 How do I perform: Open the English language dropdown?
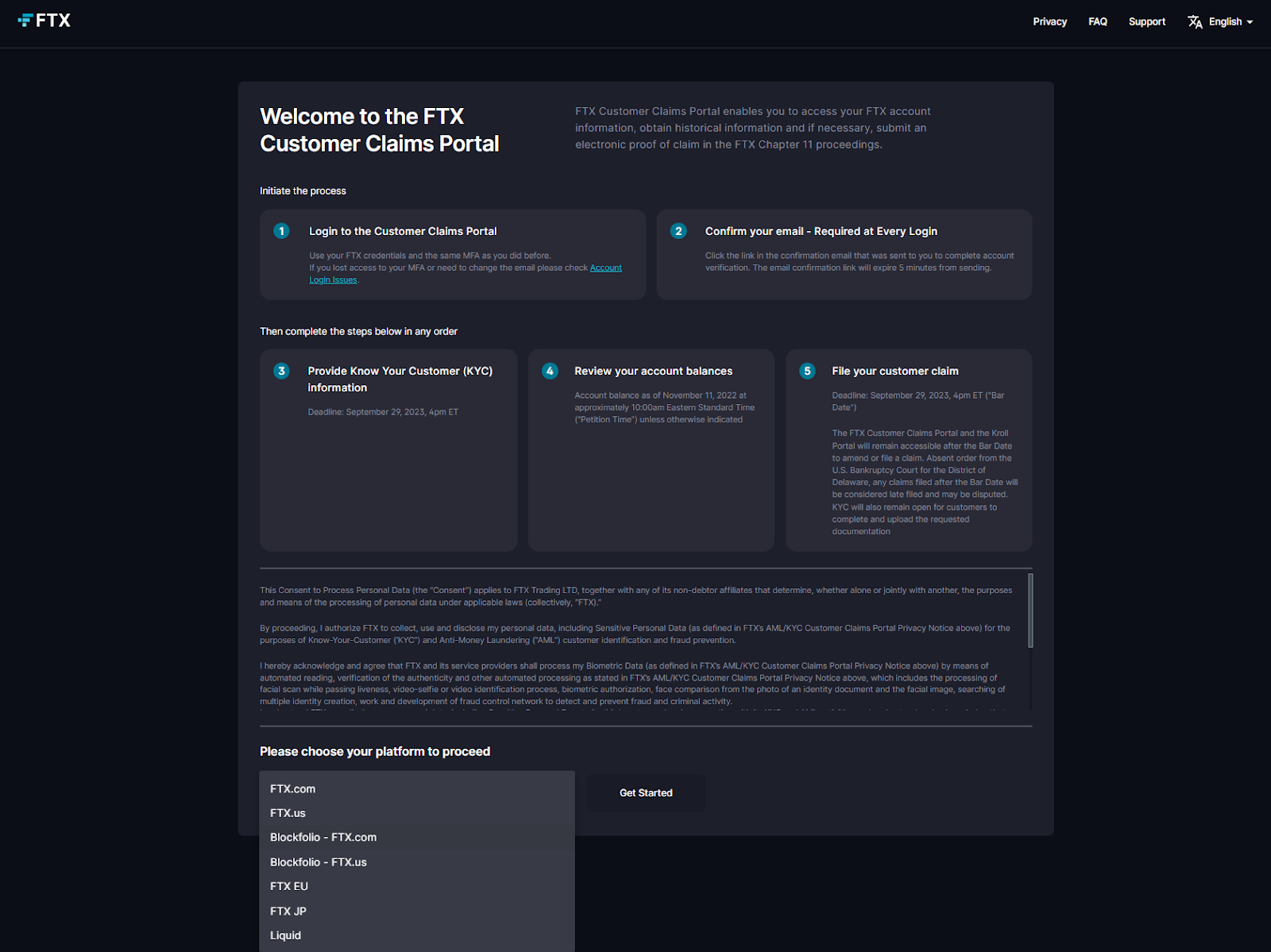pyautogui.click(x=1230, y=22)
